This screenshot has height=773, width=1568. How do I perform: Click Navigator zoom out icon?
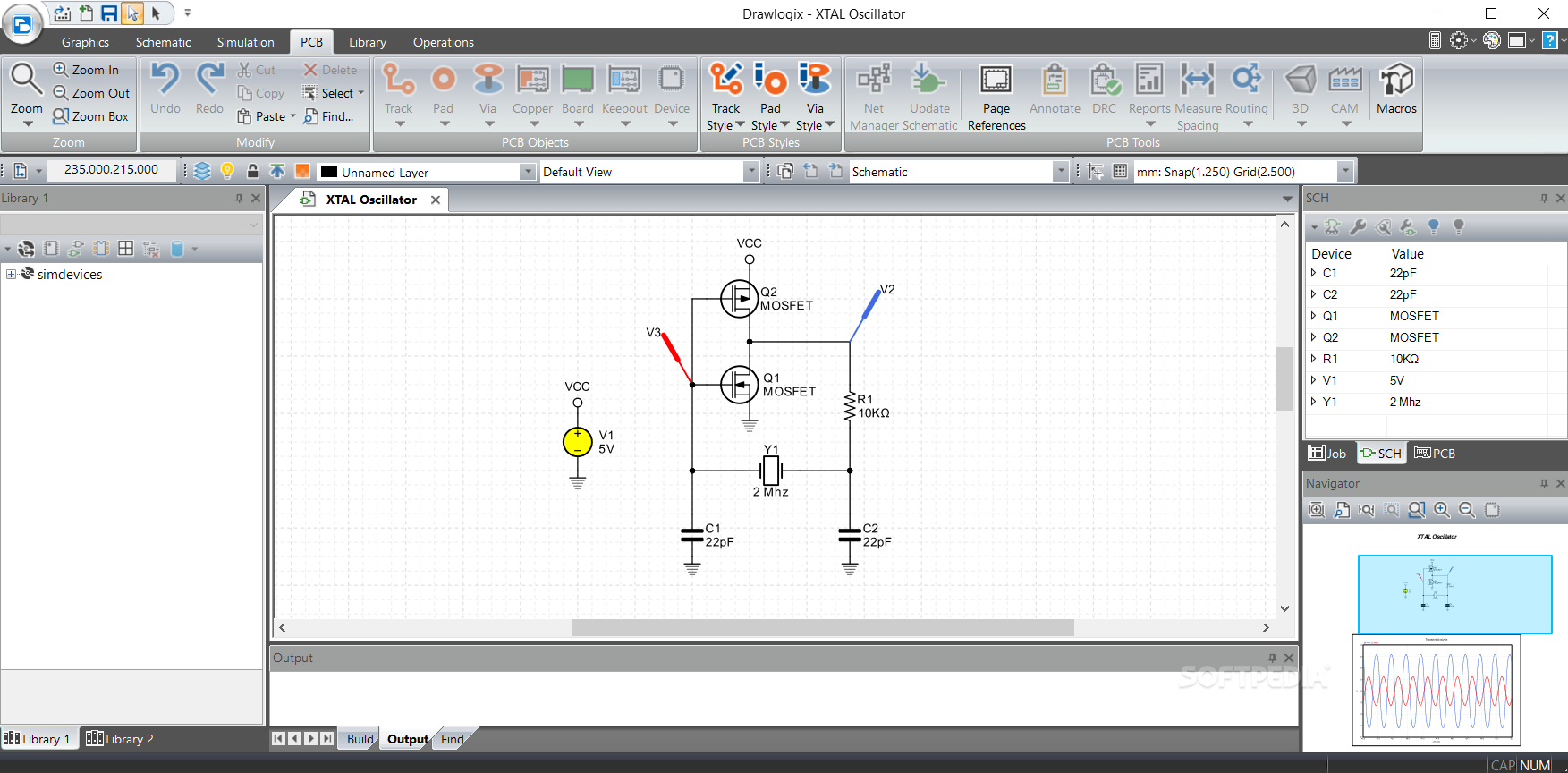[x=1467, y=510]
